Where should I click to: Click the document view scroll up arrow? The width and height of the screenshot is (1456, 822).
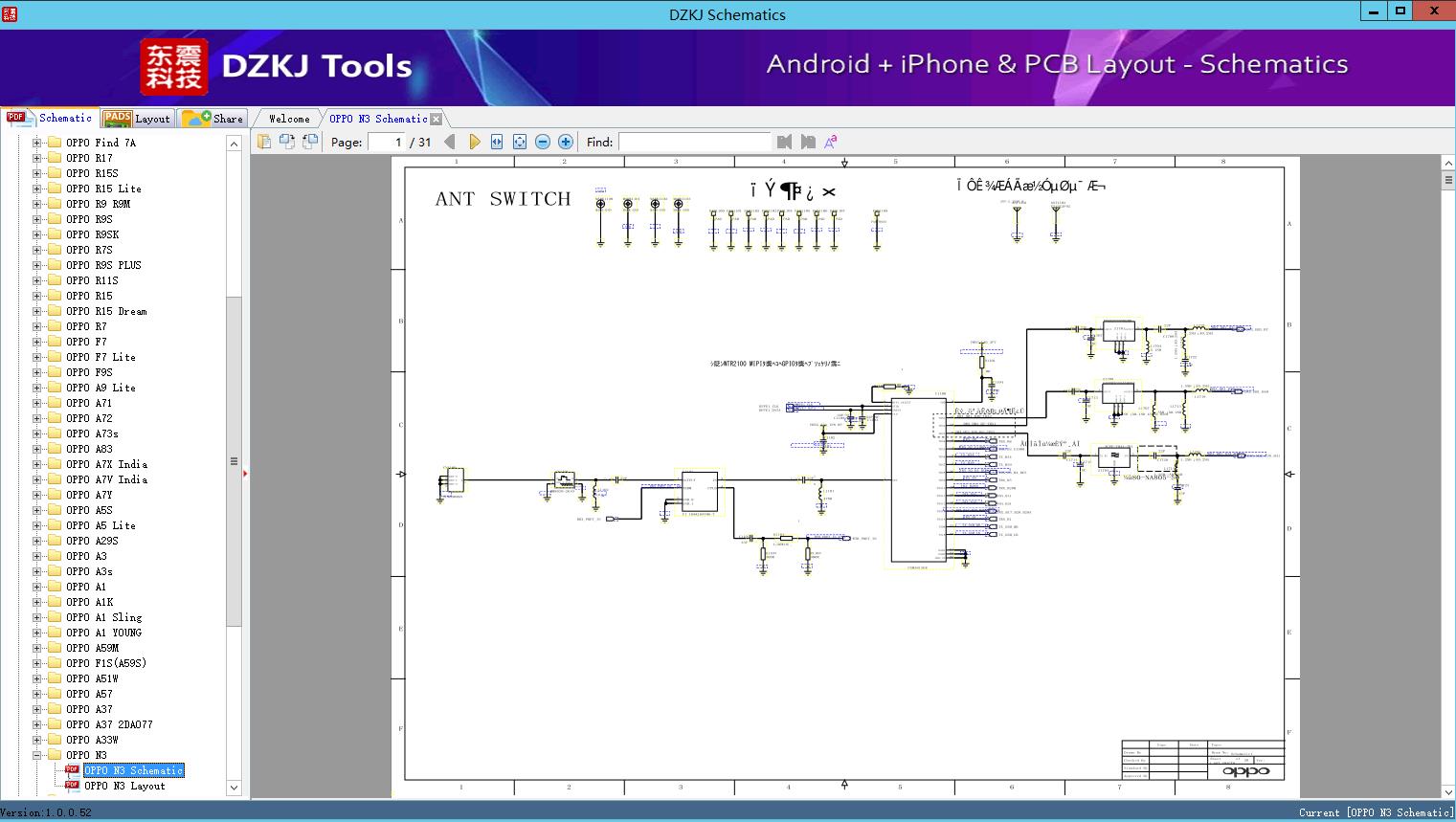click(x=1448, y=164)
